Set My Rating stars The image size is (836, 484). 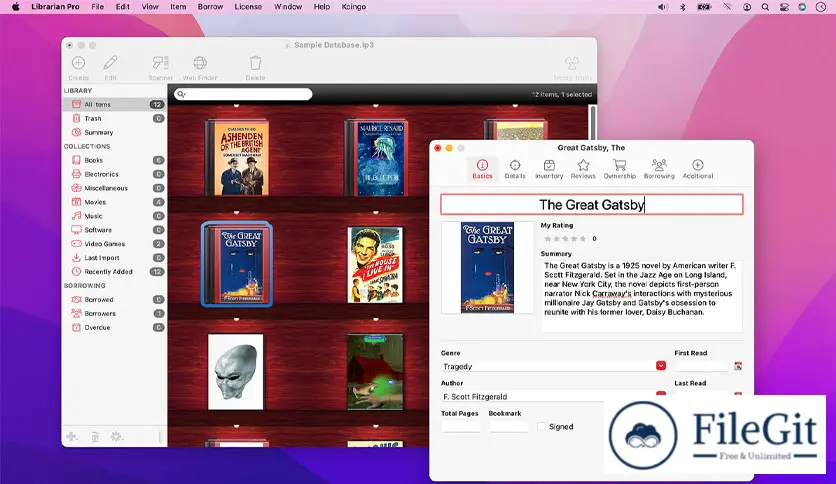(565, 239)
